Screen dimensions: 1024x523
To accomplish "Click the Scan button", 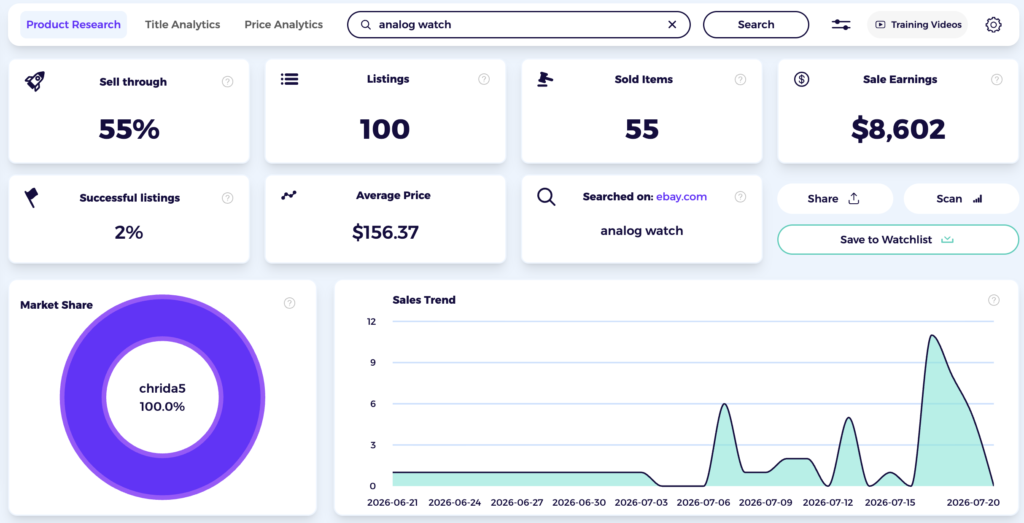I will pyautogui.click(x=961, y=198).
